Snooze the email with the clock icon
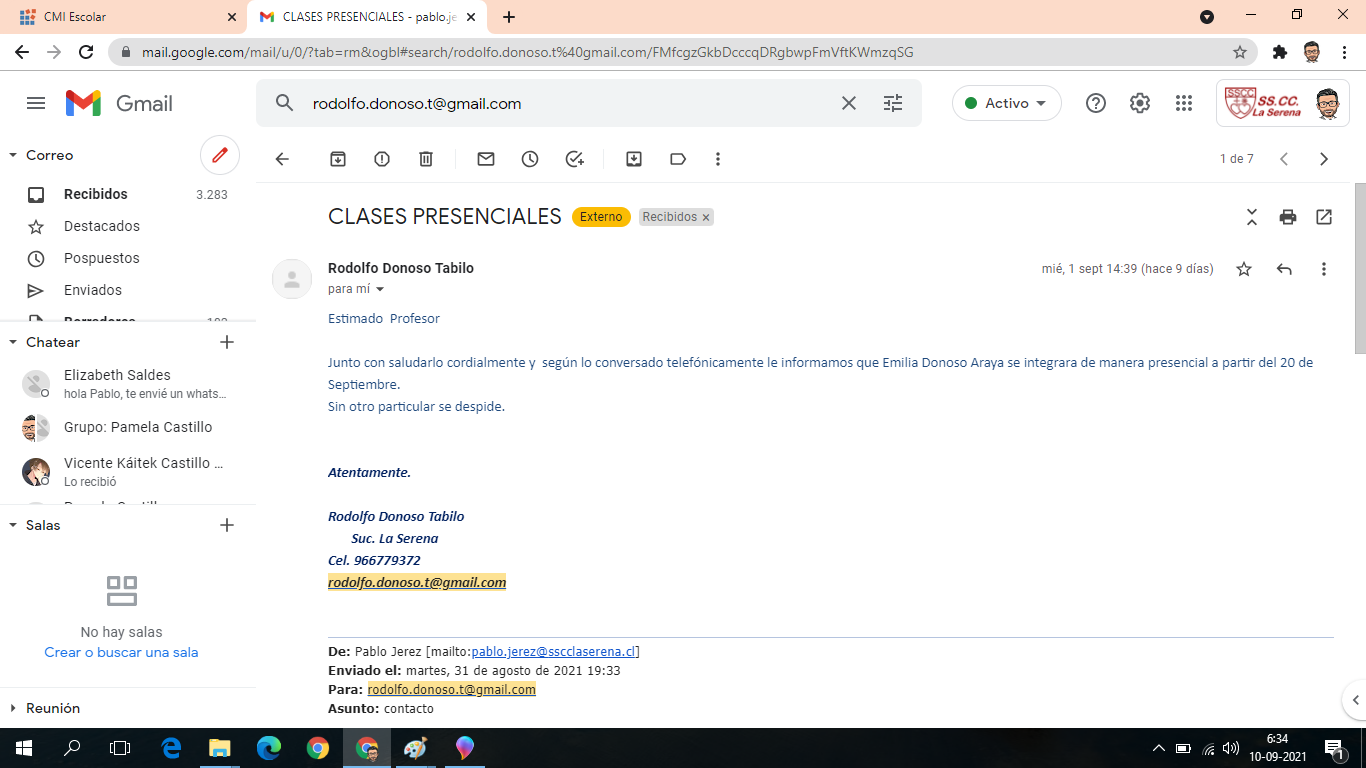The image size is (1366, 768). point(530,159)
